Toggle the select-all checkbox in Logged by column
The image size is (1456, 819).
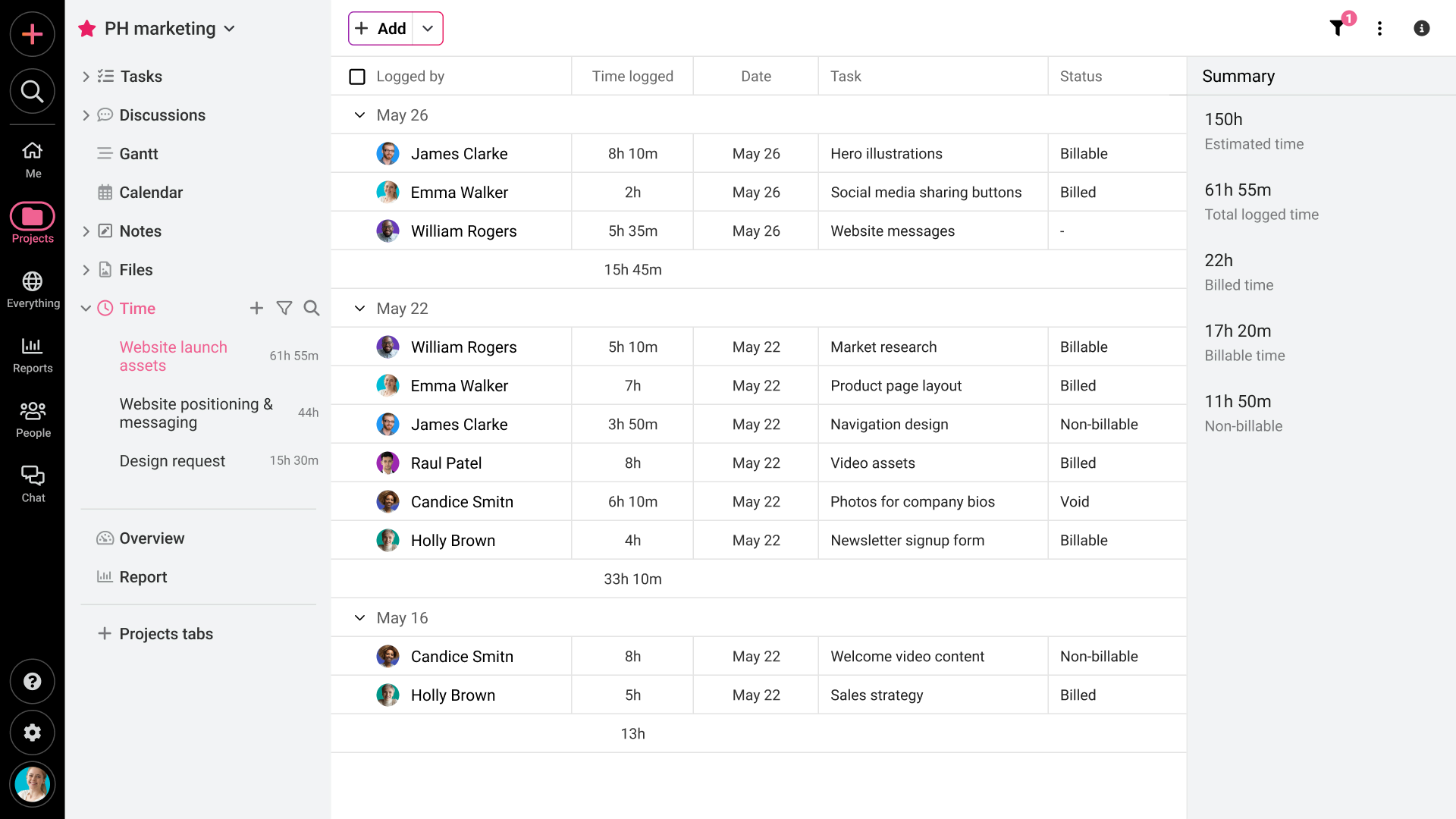point(356,76)
